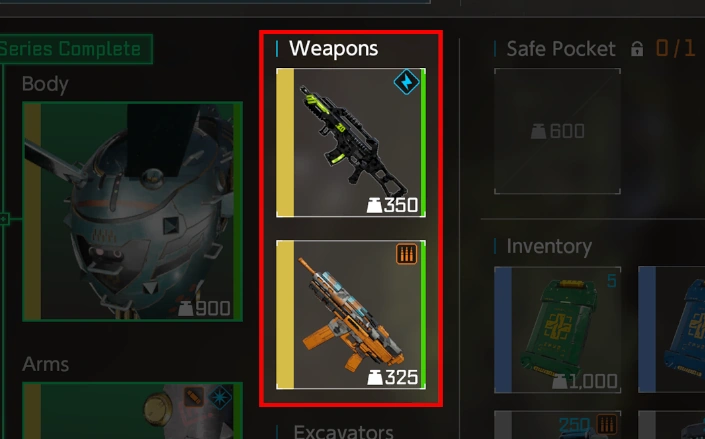Select the green medical pack in Inventory
This screenshot has height=439, width=705.
pos(558,330)
